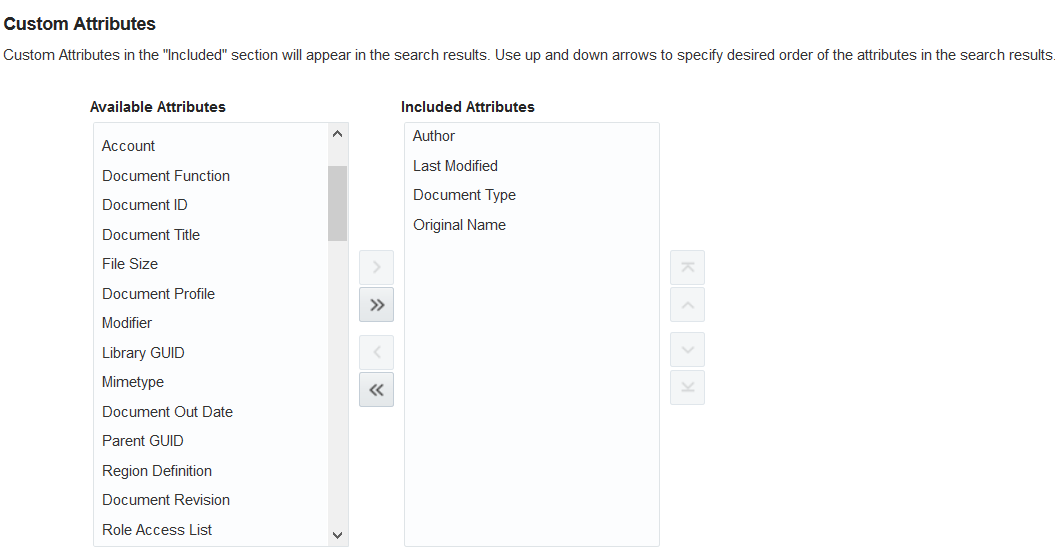Select Document Type in Included Attributes

pyautogui.click(x=532, y=195)
